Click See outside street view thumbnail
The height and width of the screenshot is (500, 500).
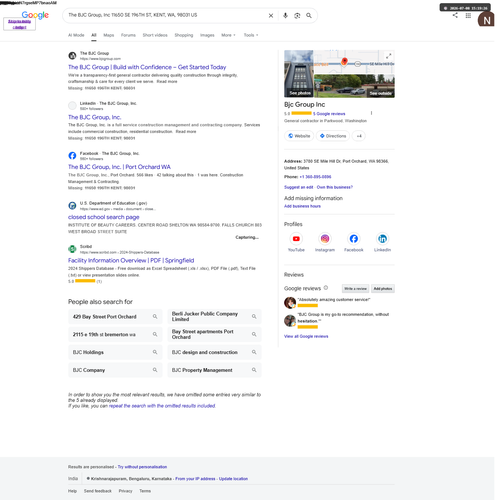[354, 86]
